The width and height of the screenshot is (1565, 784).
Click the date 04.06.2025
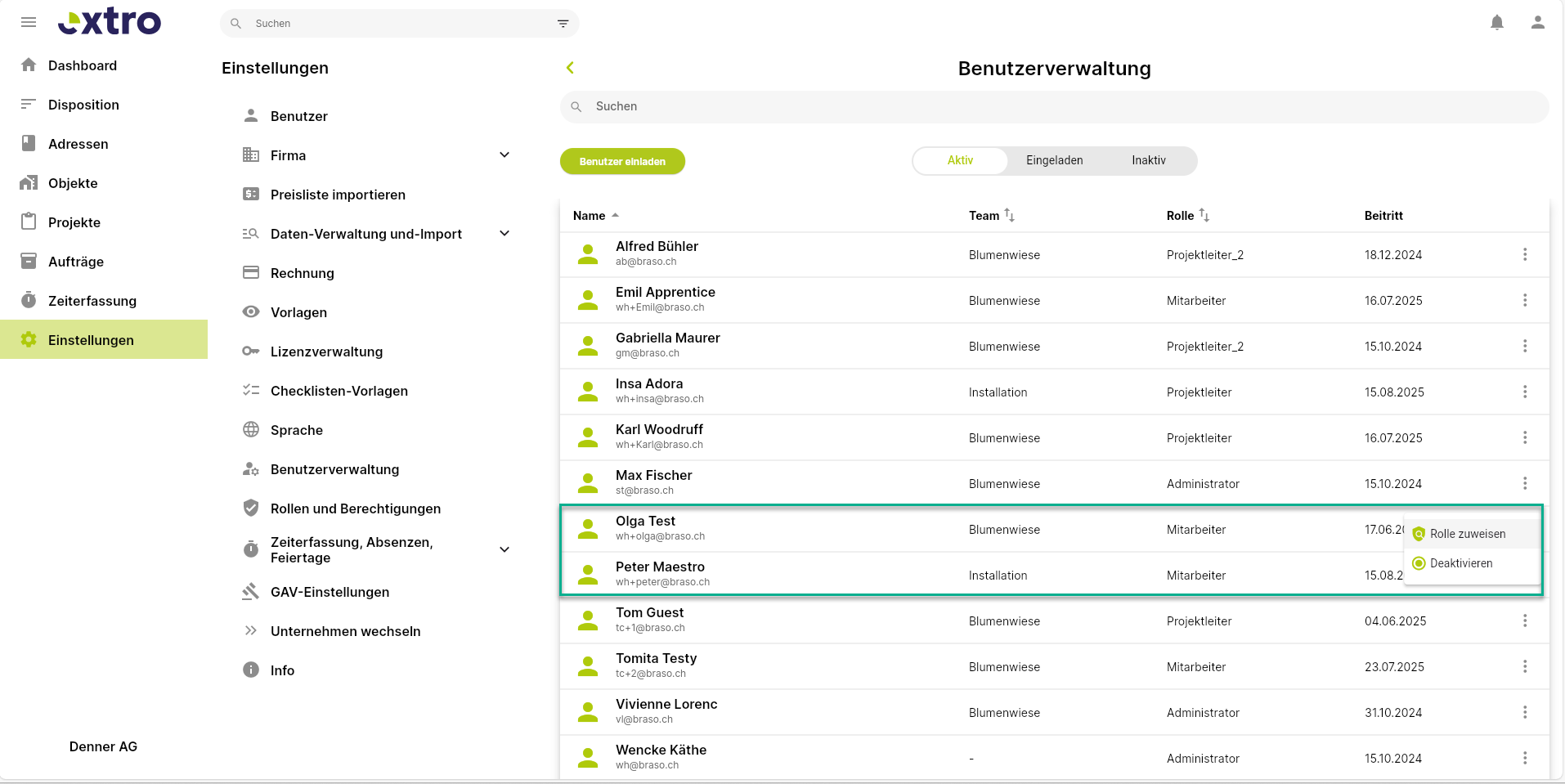point(1395,621)
